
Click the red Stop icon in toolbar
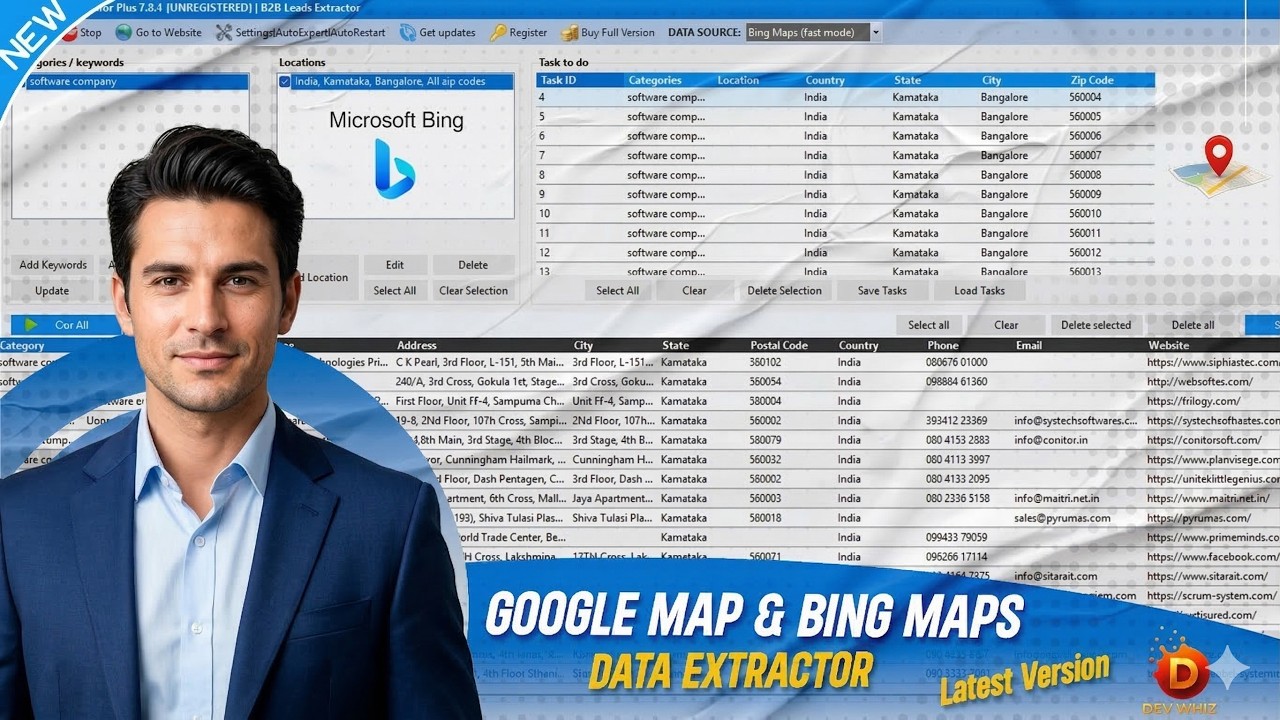(69, 33)
